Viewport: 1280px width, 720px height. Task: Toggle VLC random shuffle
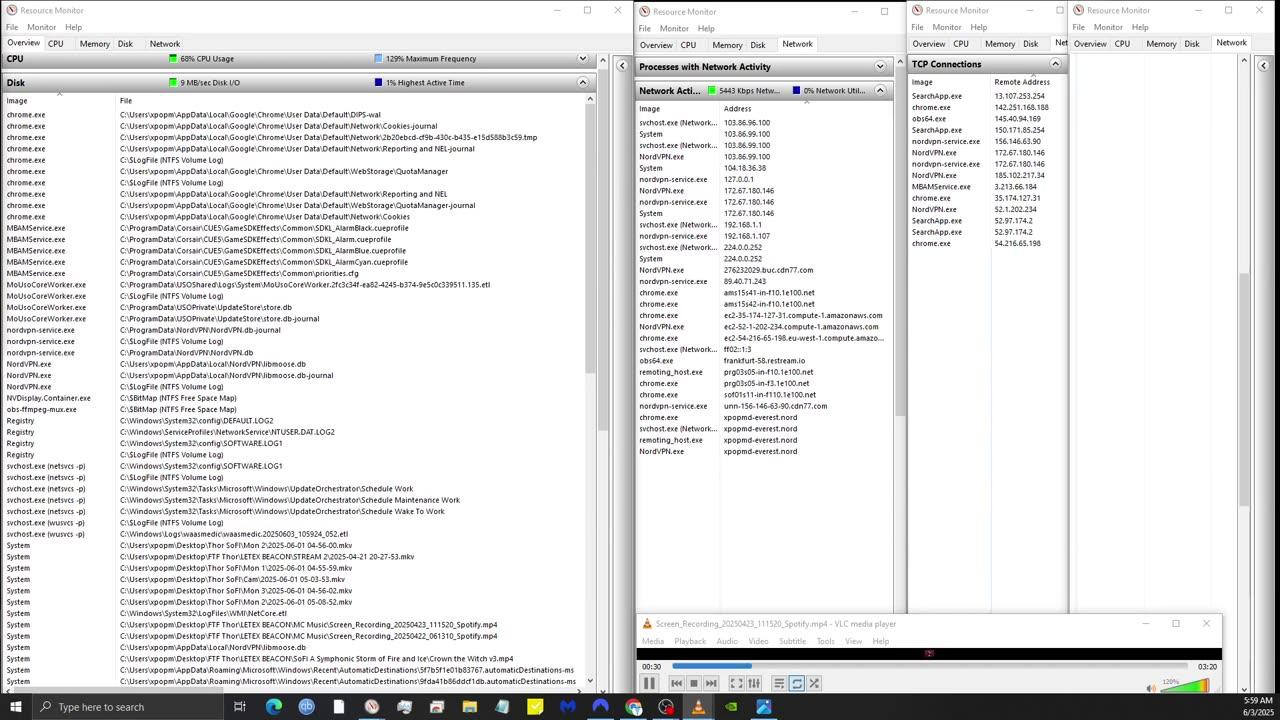814,684
